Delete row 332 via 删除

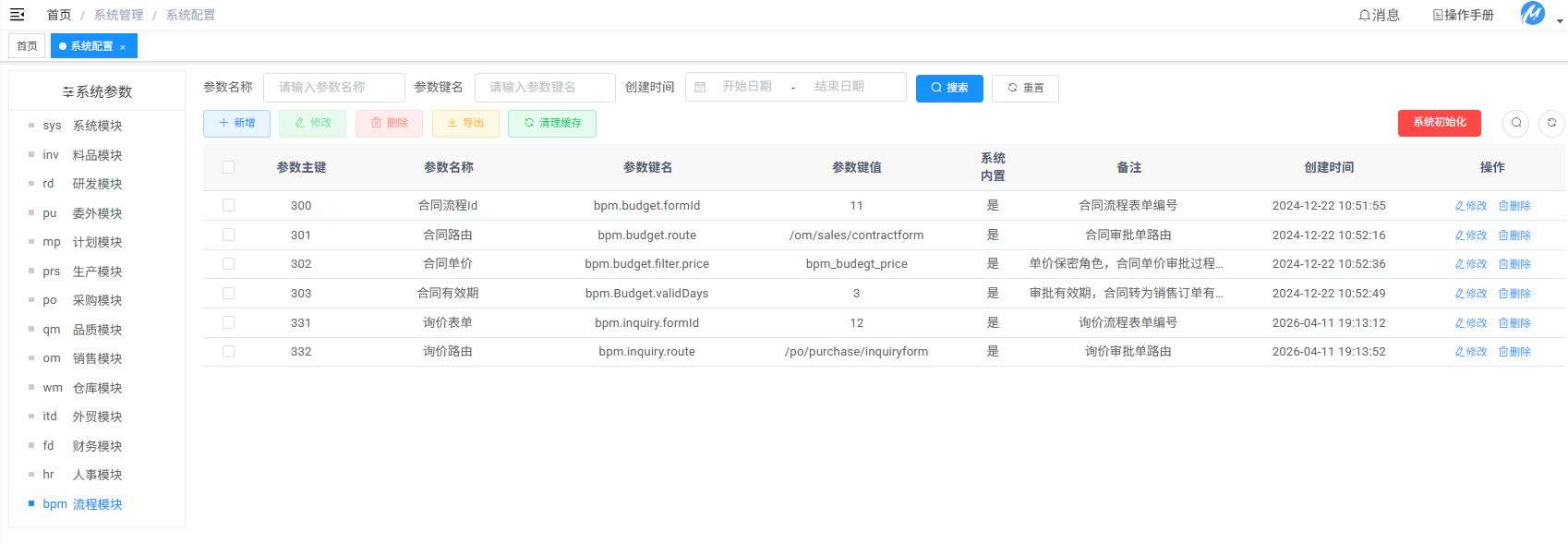pyautogui.click(x=1514, y=352)
